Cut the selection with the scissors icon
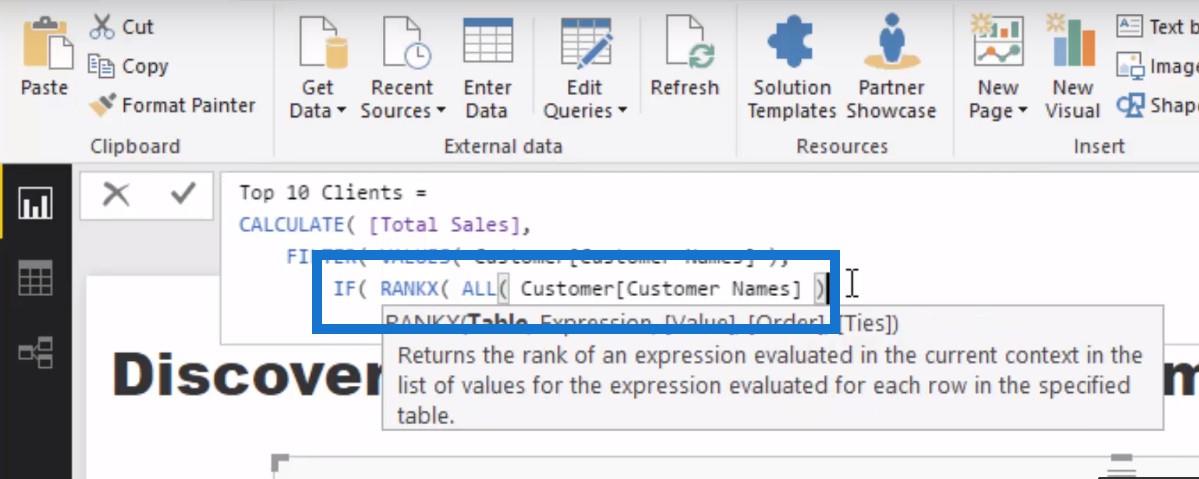 122,27
